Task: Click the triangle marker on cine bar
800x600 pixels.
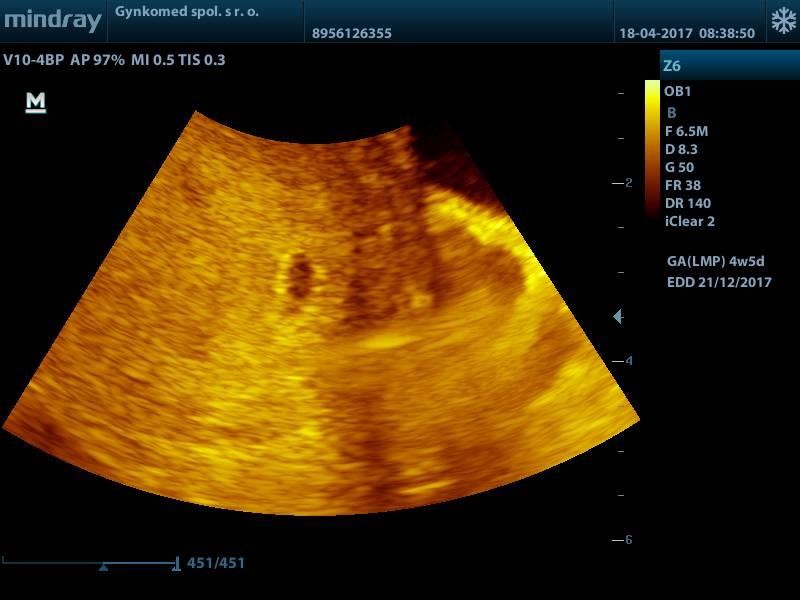Action: tap(103, 567)
